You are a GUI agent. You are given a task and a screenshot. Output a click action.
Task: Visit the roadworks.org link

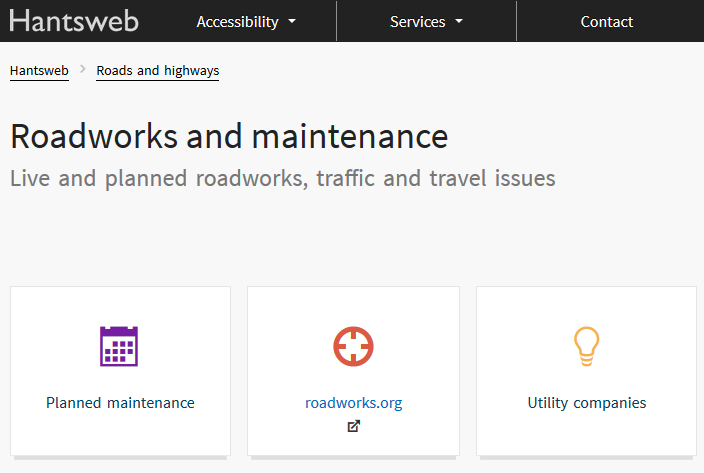coord(354,403)
